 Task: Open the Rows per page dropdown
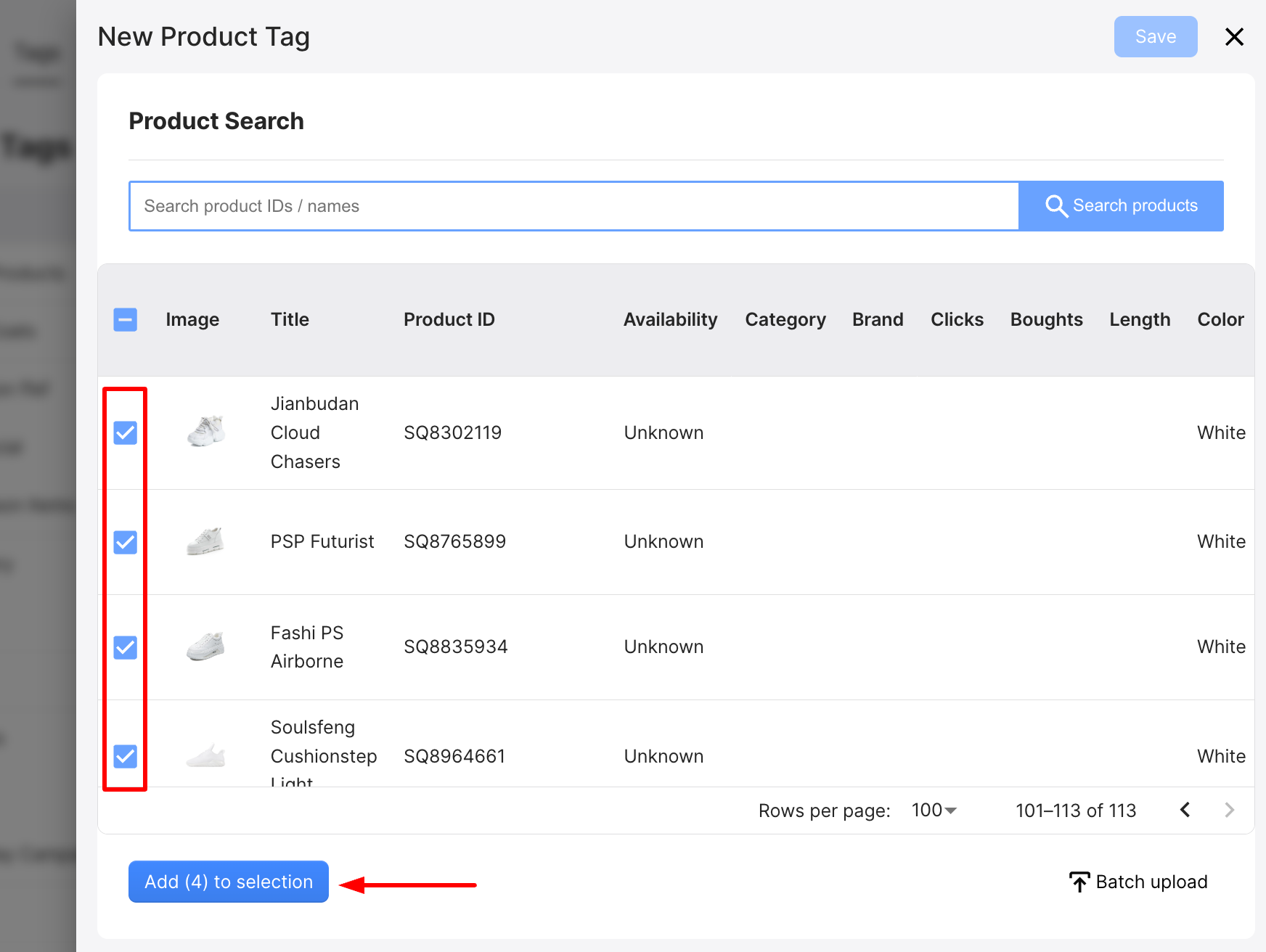(934, 810)
